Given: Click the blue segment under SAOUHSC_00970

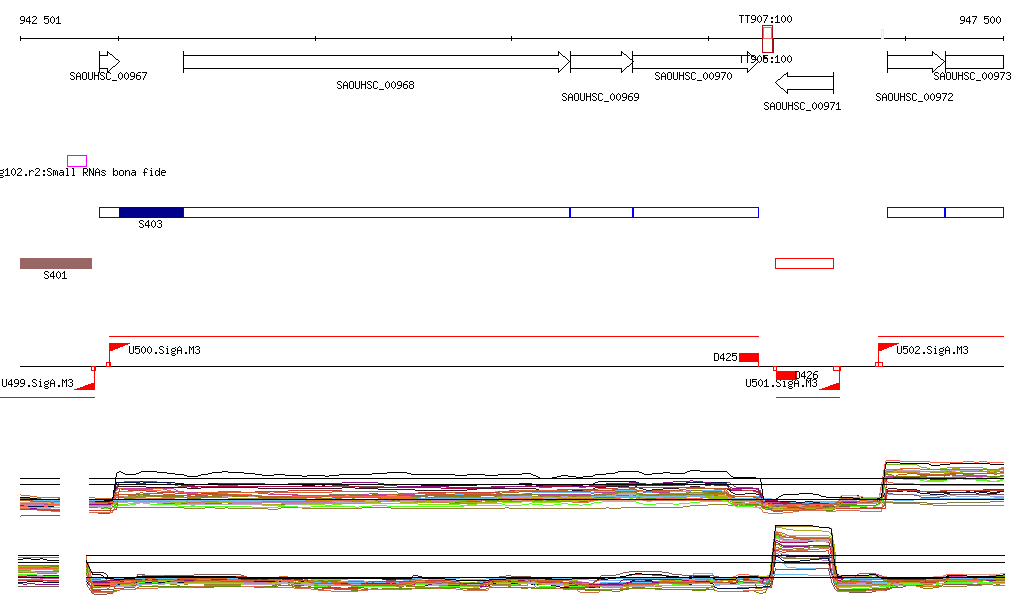Looking at the screenshot, I should pos(696,212).
